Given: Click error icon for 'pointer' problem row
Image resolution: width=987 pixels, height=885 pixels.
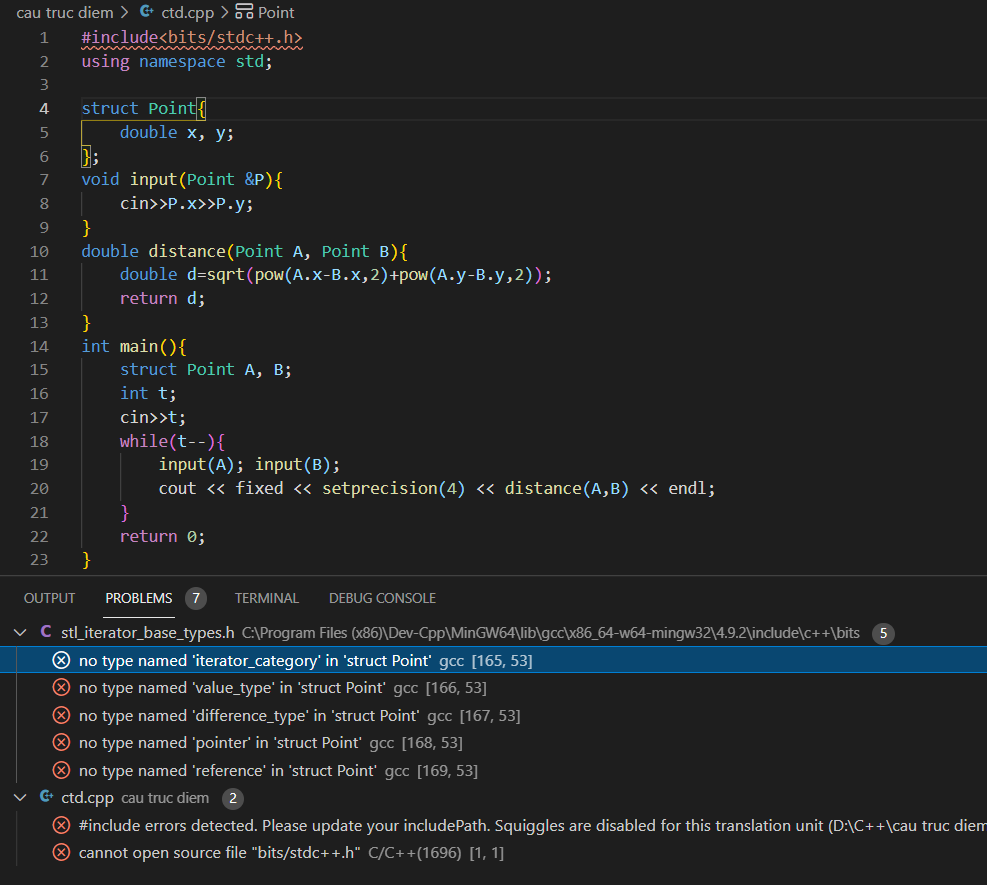Looking at the screenshot, I should pyautogui.click(x=61, y=743).
